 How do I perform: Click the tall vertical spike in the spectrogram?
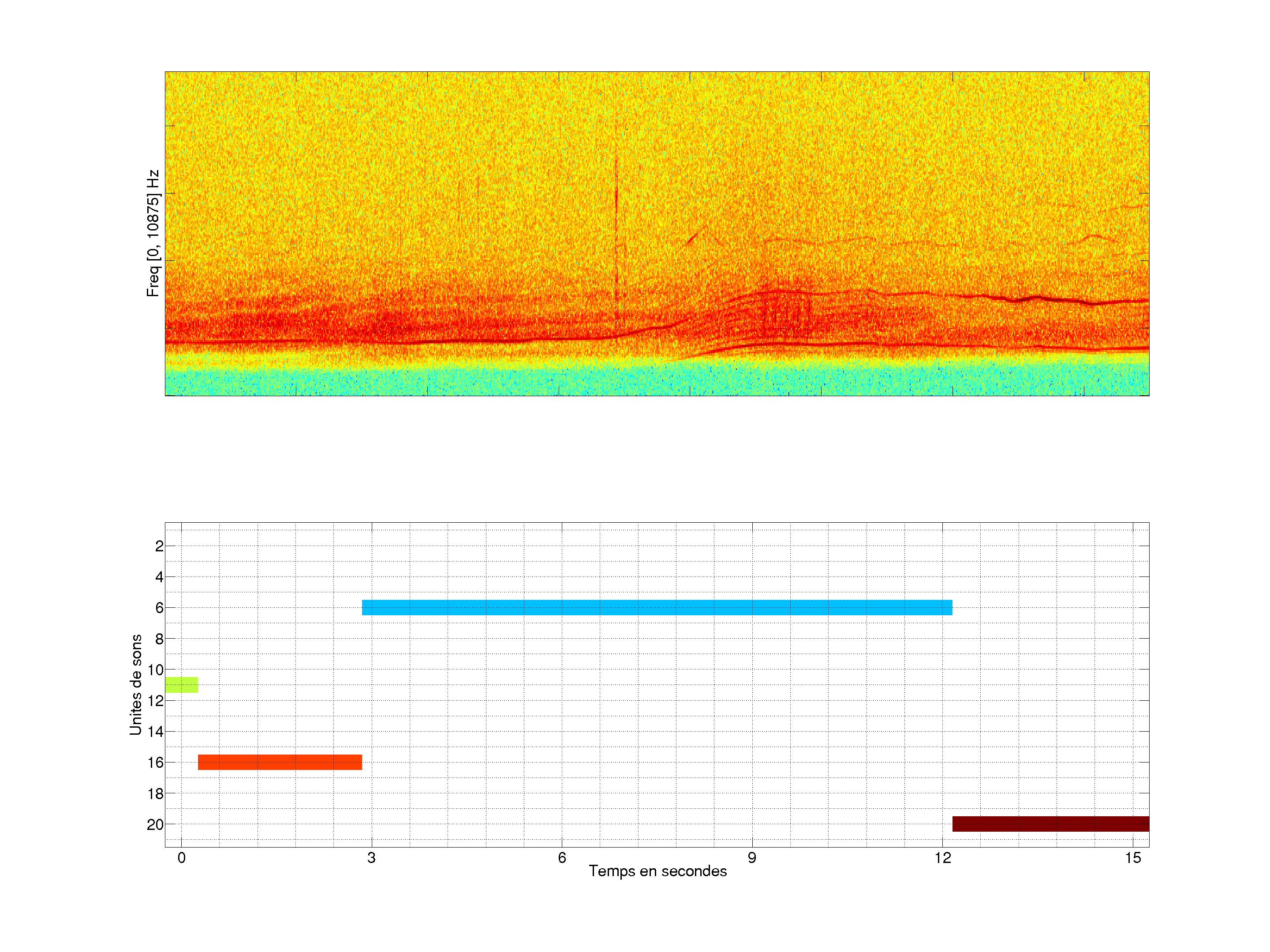(616, 230)
